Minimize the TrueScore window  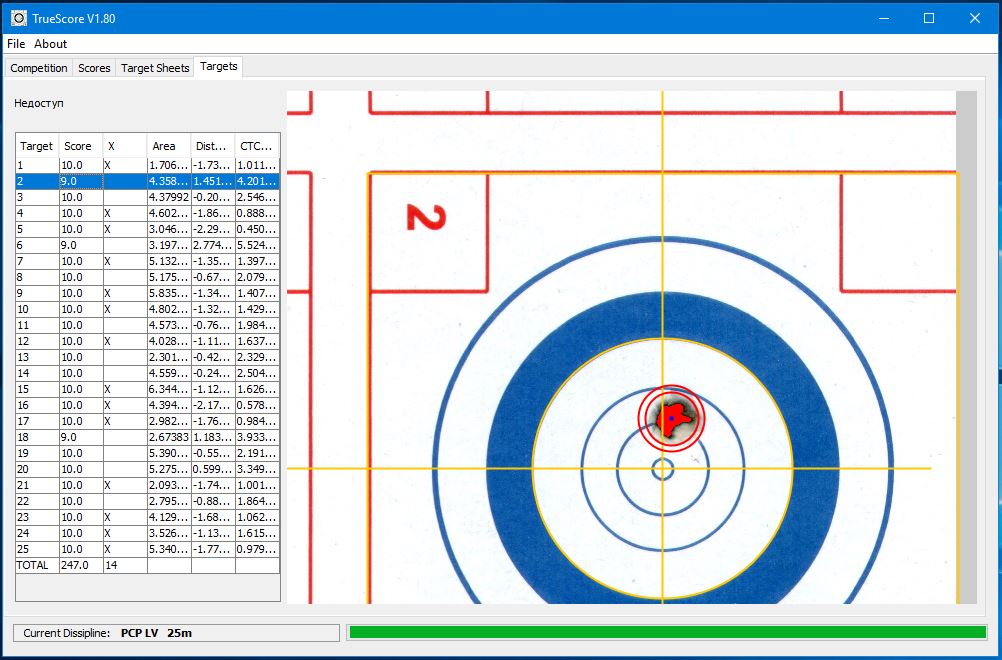883,18
